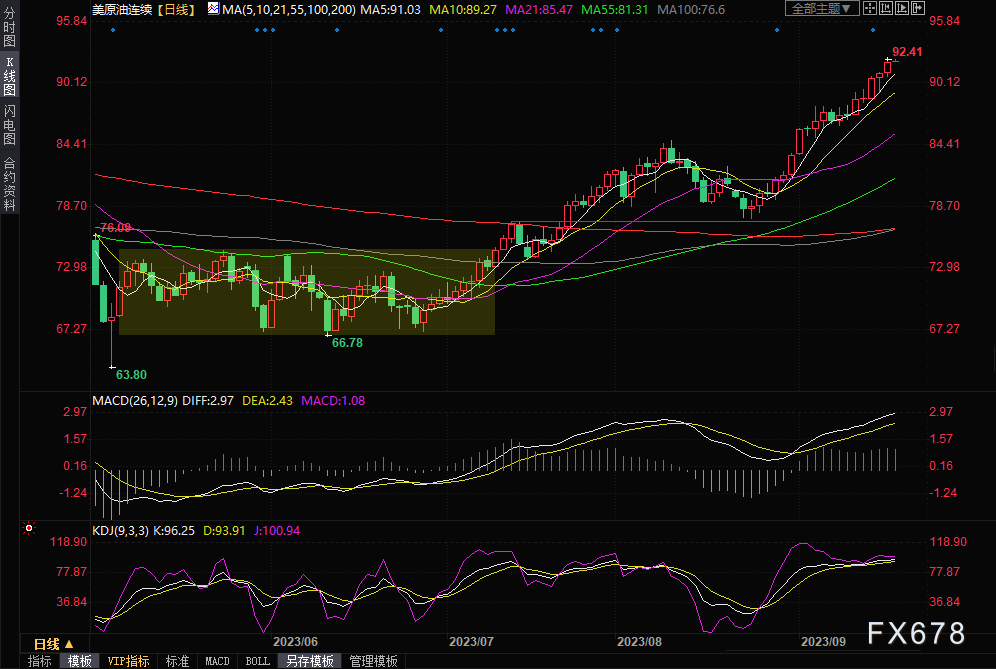Screen dimensions: 996x669
Task: Open 管理模板 template manager
Action: (x=372, y=661)
